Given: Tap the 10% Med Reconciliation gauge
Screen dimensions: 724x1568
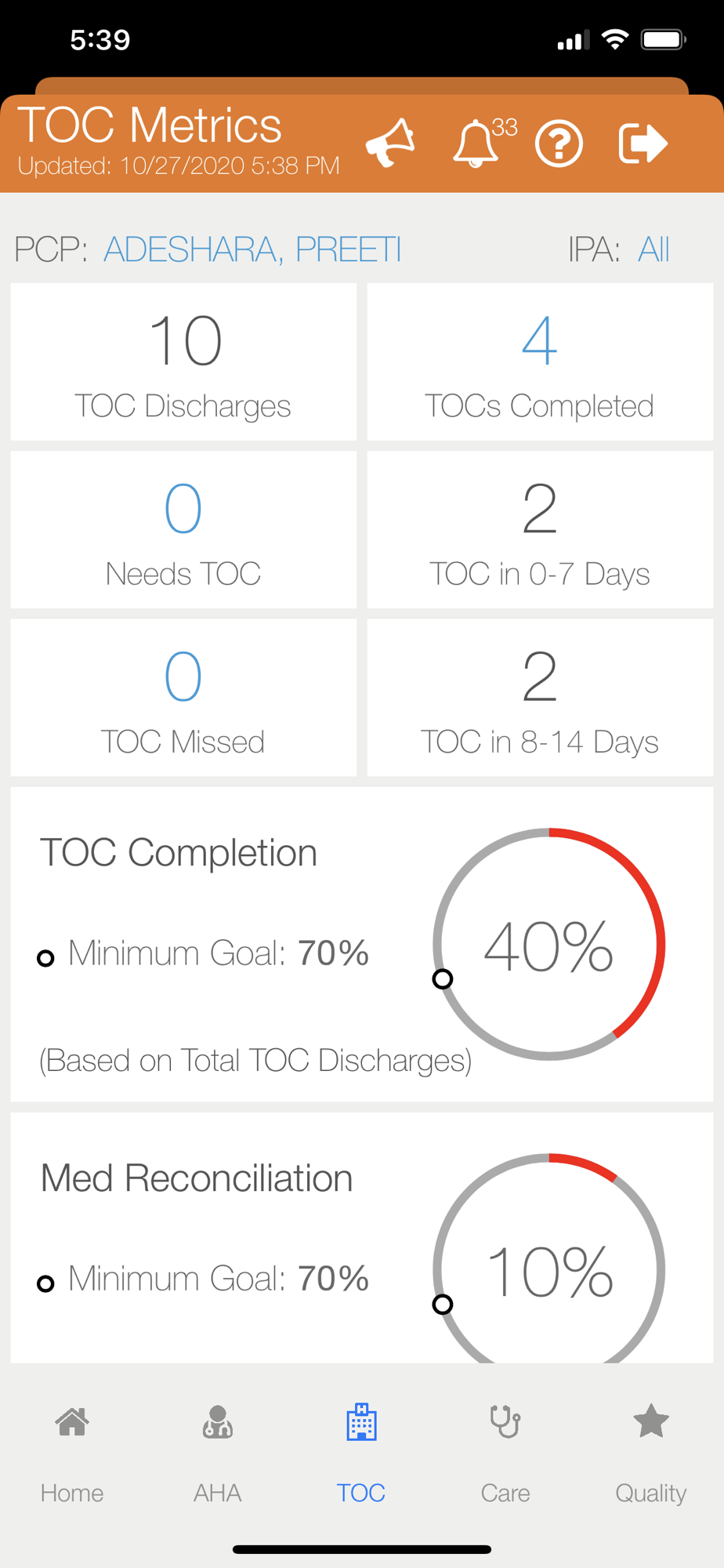Looking at the screenshot, I should tap(549, 1269).
